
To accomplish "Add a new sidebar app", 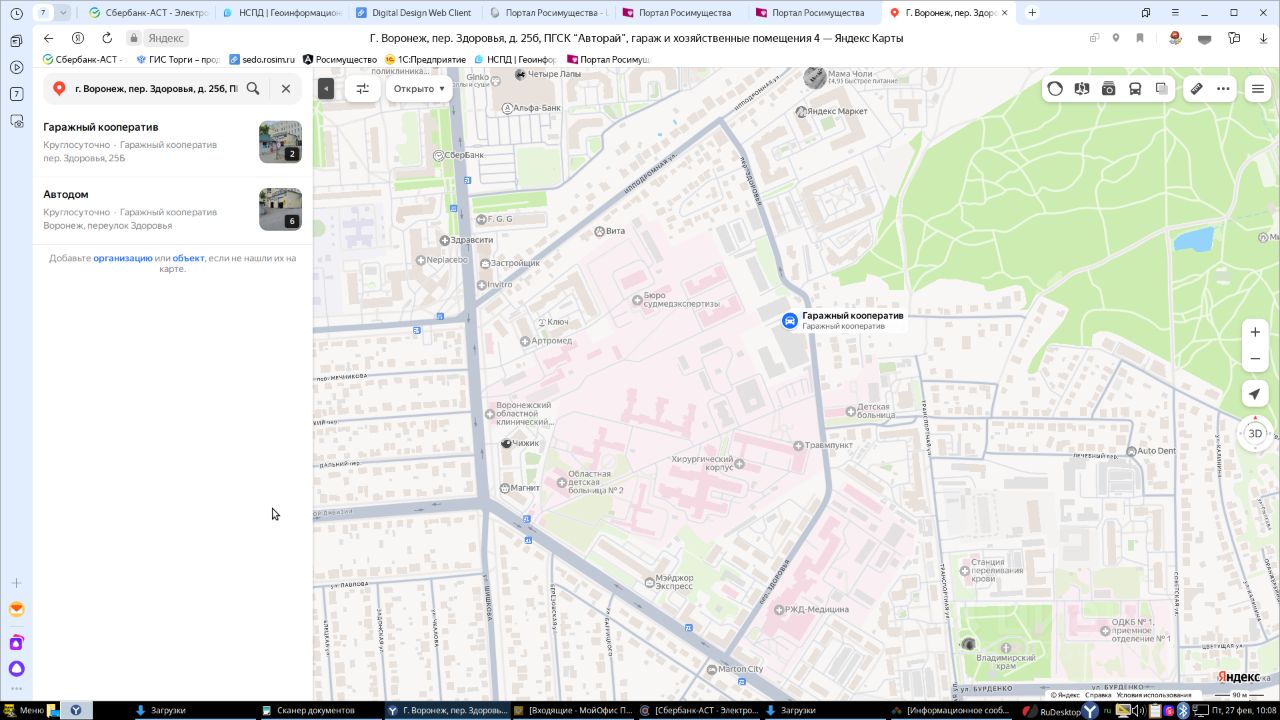I will click(16, 583).
